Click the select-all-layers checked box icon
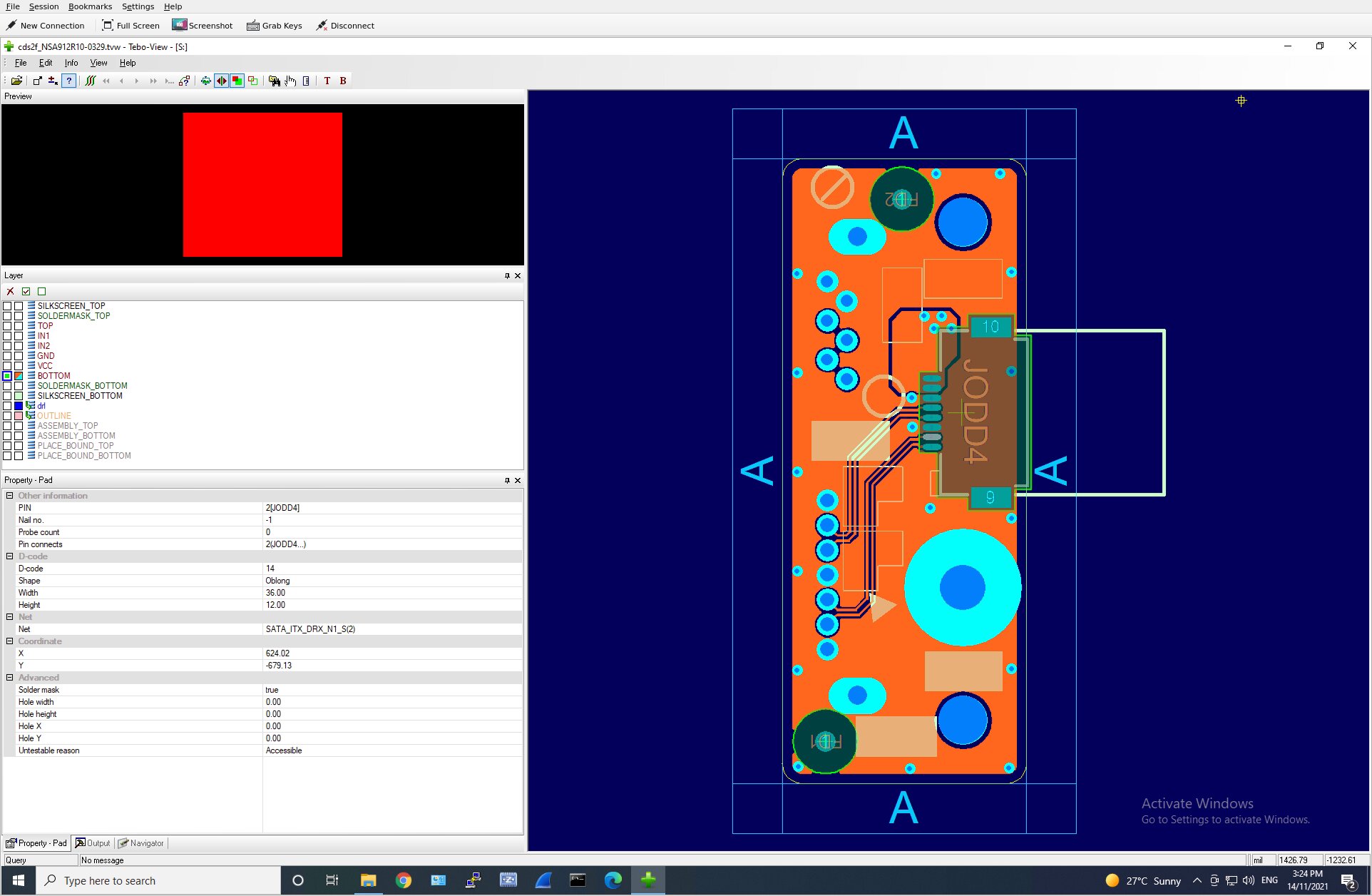The image size is (1372, 896). tap(26, 291)
